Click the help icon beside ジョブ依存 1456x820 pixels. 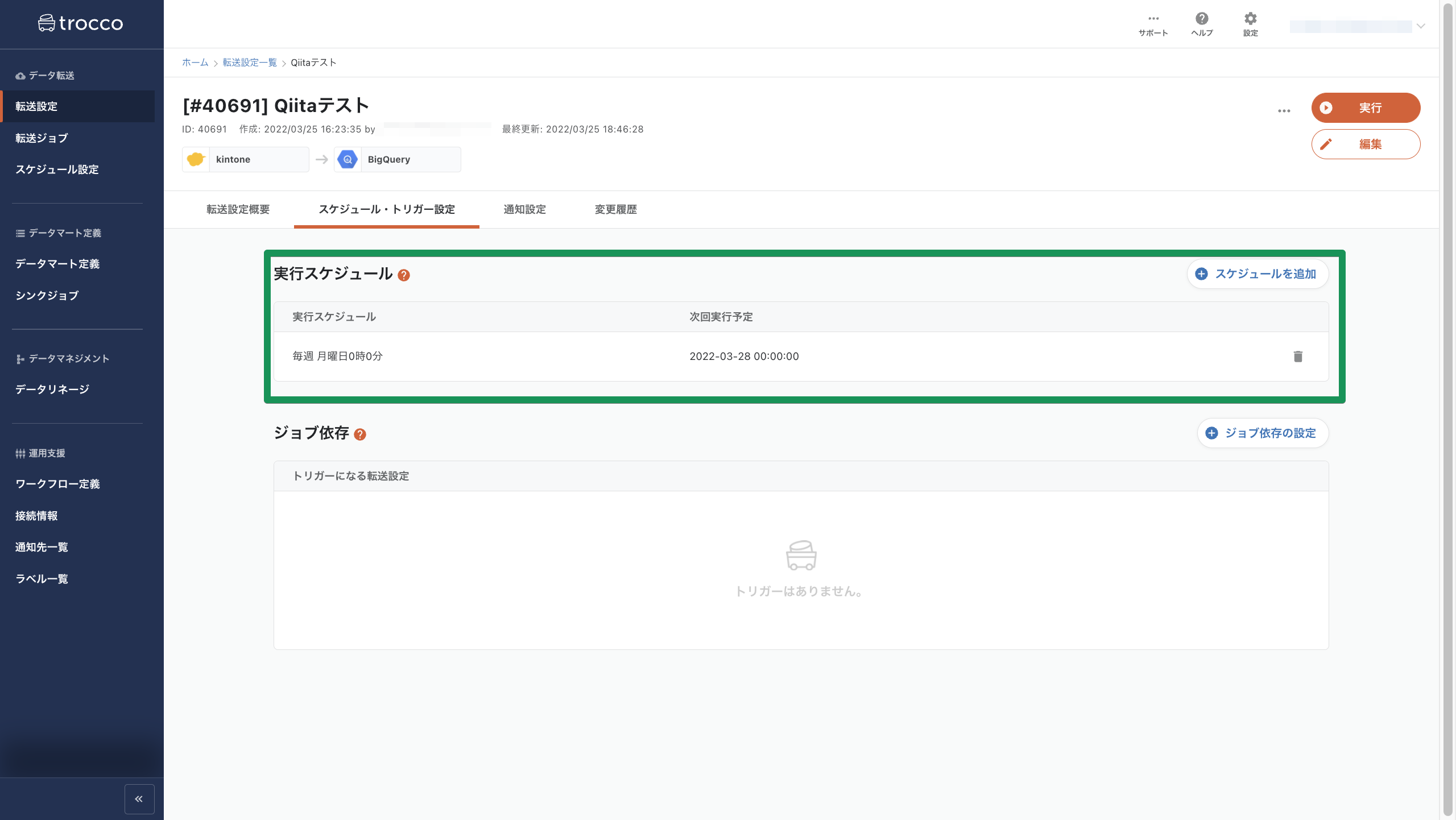(360, 434)
